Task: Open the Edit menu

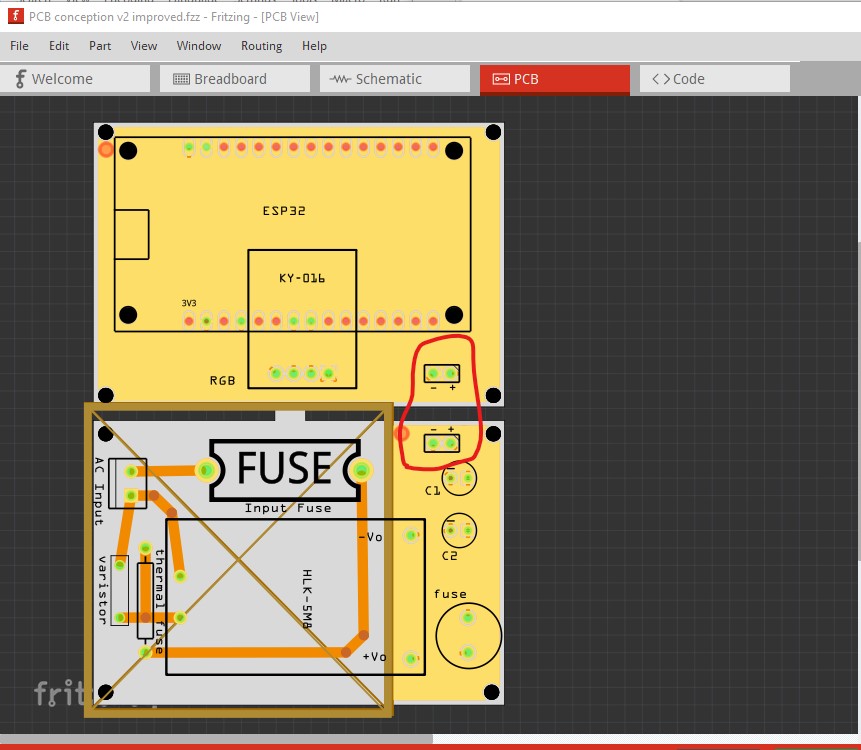Action: 59,46
